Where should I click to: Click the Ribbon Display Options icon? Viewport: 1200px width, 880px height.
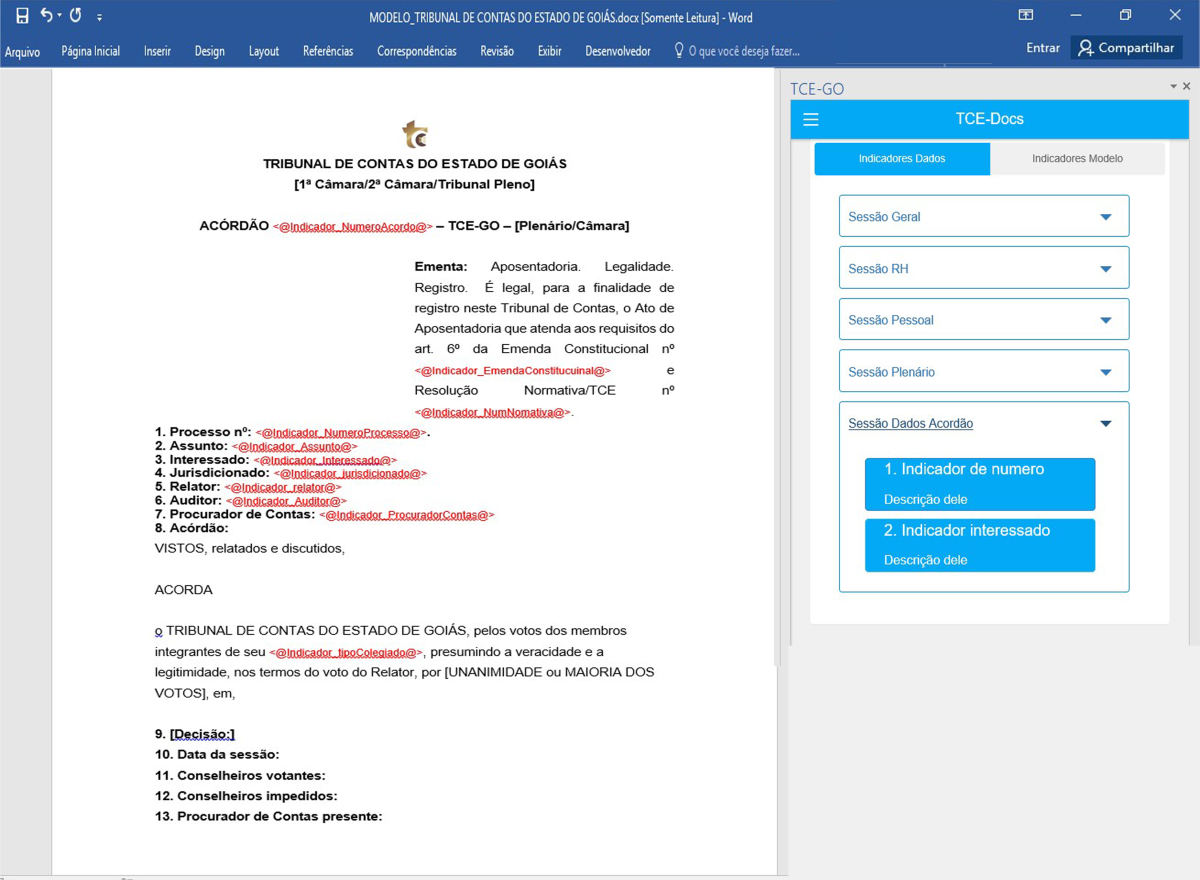point(1026,16)
